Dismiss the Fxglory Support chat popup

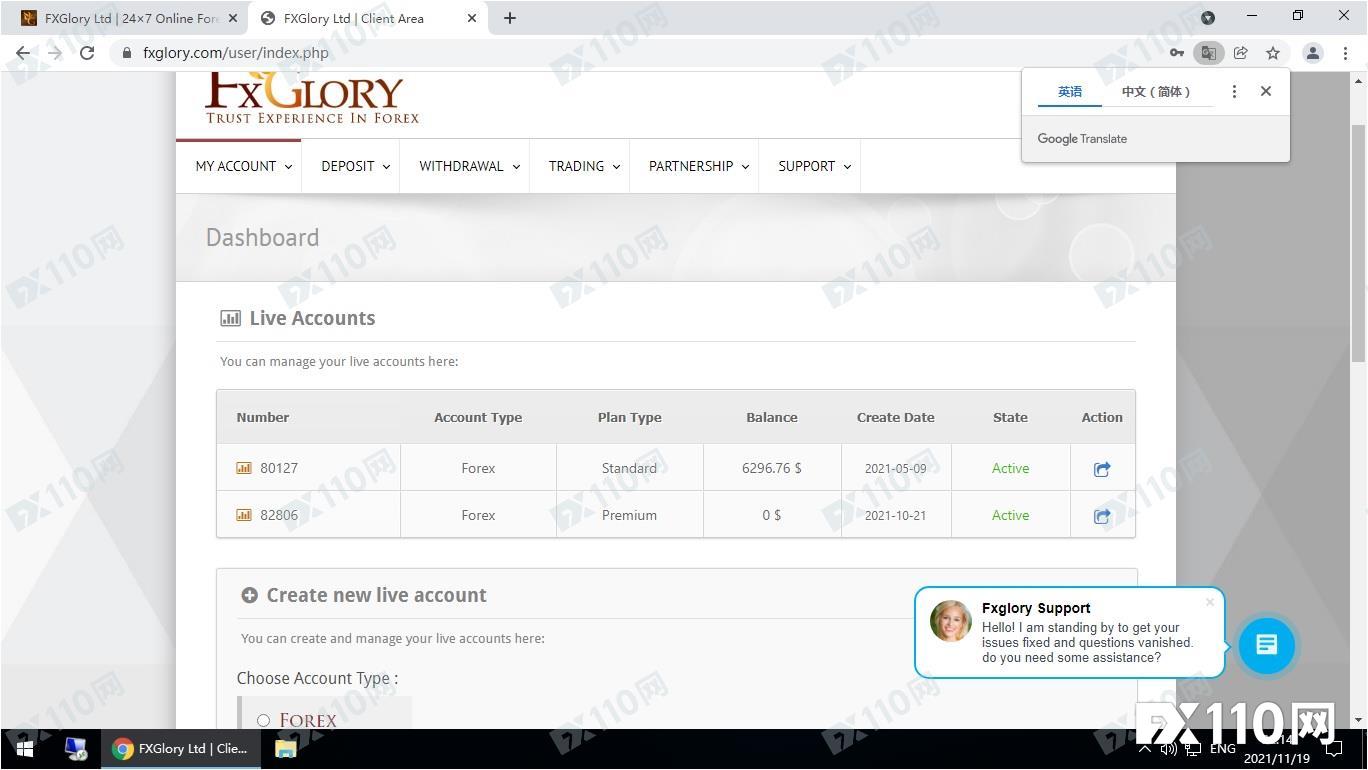point(1210,602)
